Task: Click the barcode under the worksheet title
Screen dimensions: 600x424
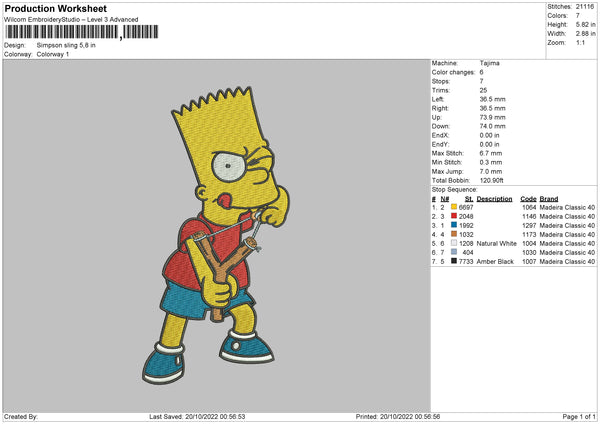Action: click(x=82, y=32)
